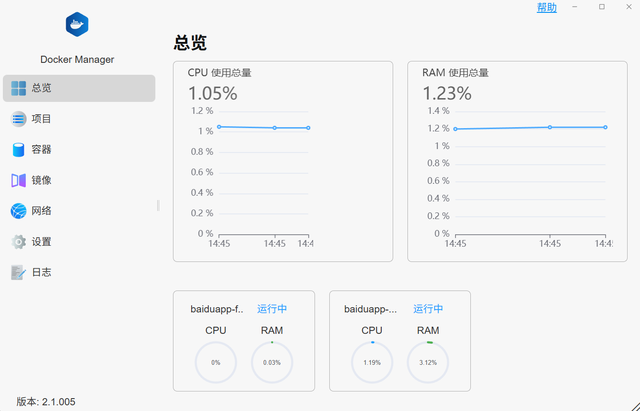Viewport: 640px width, 411px height.
Task: Click the 0.03% RAM gauge circle
Action: [x=272, y=362]
